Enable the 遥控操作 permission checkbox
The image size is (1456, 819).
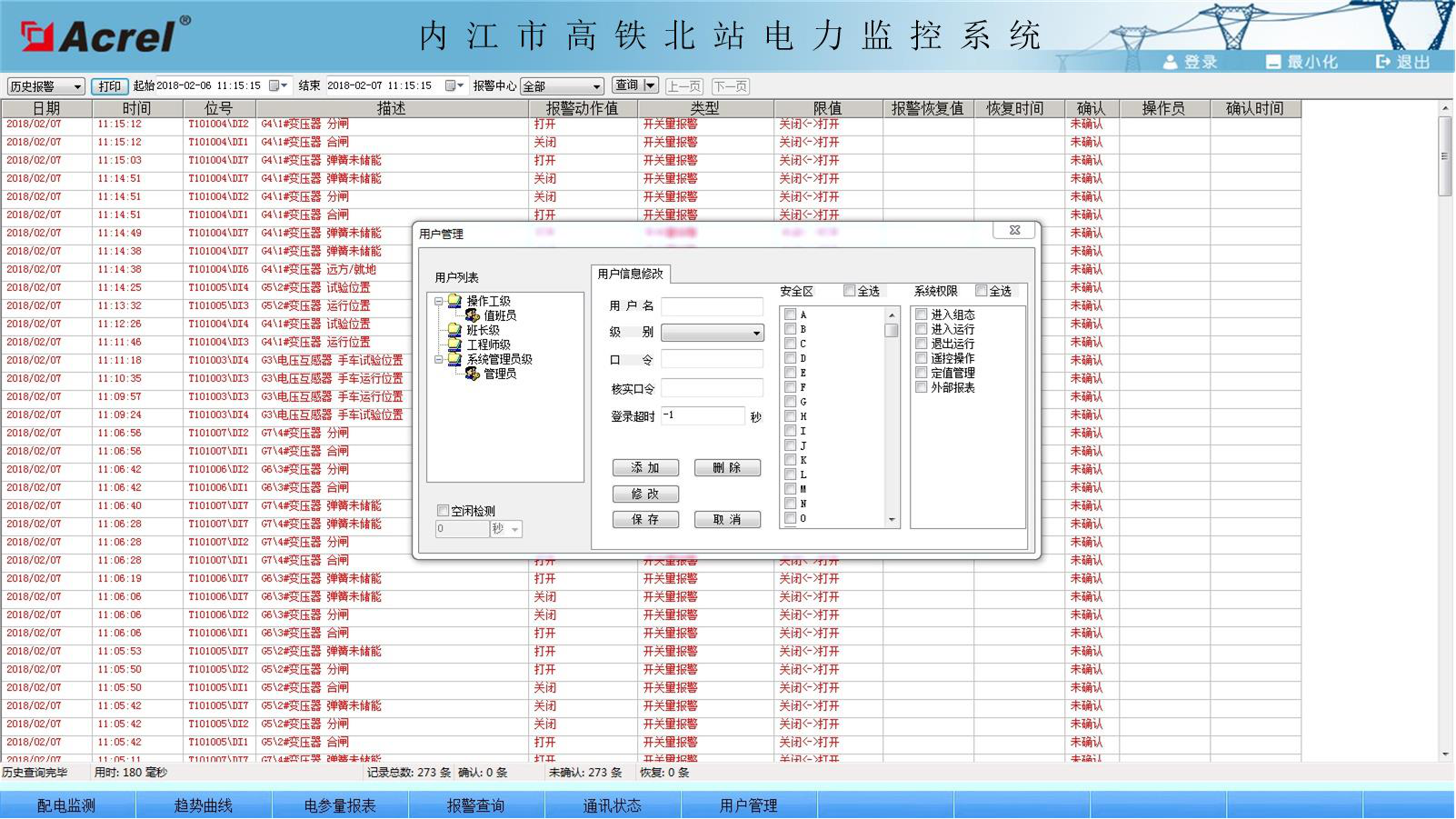922,358
